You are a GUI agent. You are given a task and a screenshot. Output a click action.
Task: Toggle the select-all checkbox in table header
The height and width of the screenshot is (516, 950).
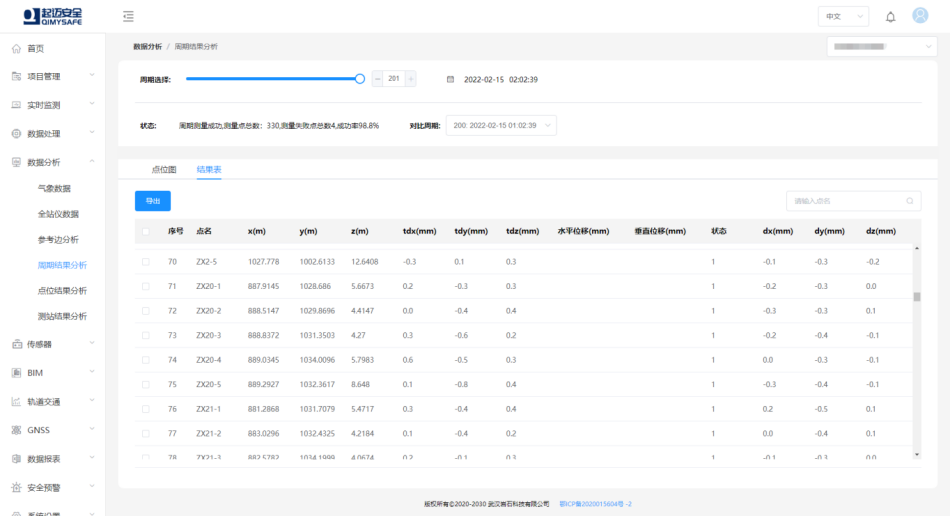[x=145, y=231]
